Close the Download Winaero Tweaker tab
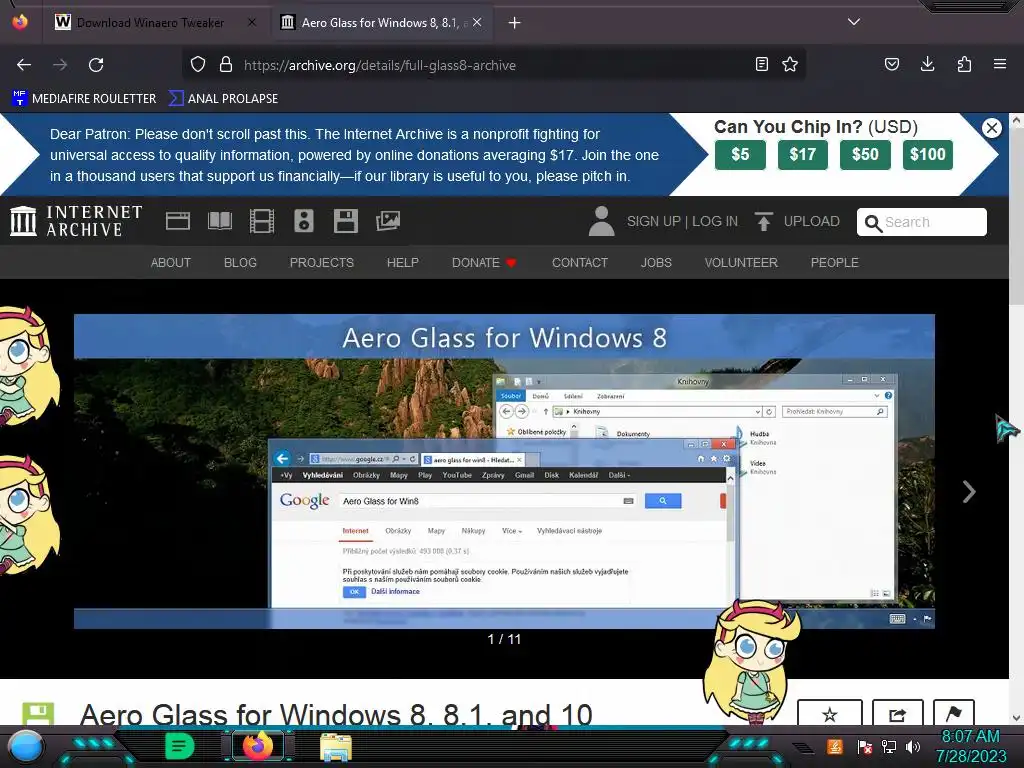The width and height of the screenshot is (1024, 768). point(252,22)
